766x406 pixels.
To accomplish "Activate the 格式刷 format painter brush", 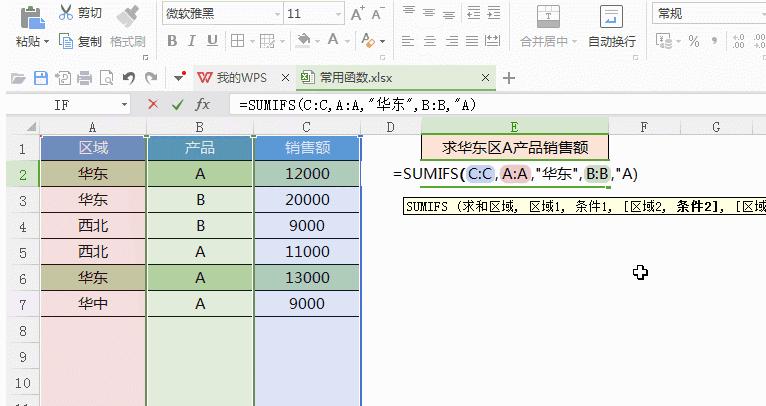I will pyautogui.click(x=128, y=16).
